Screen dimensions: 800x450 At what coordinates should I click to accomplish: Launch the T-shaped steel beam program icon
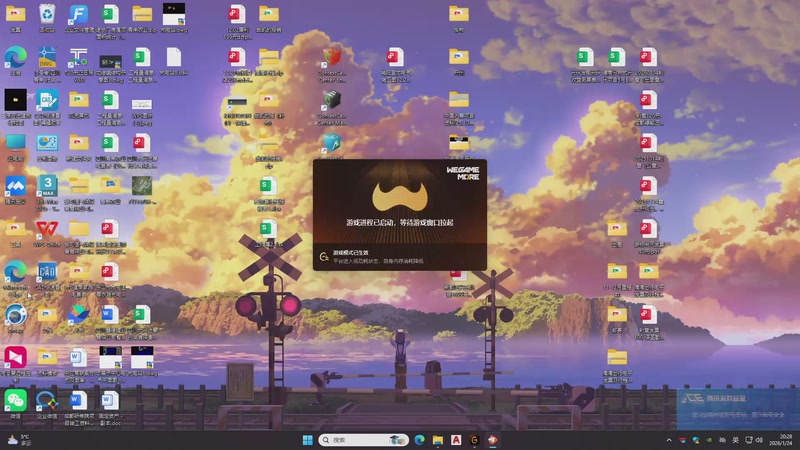tap(79, 58)
